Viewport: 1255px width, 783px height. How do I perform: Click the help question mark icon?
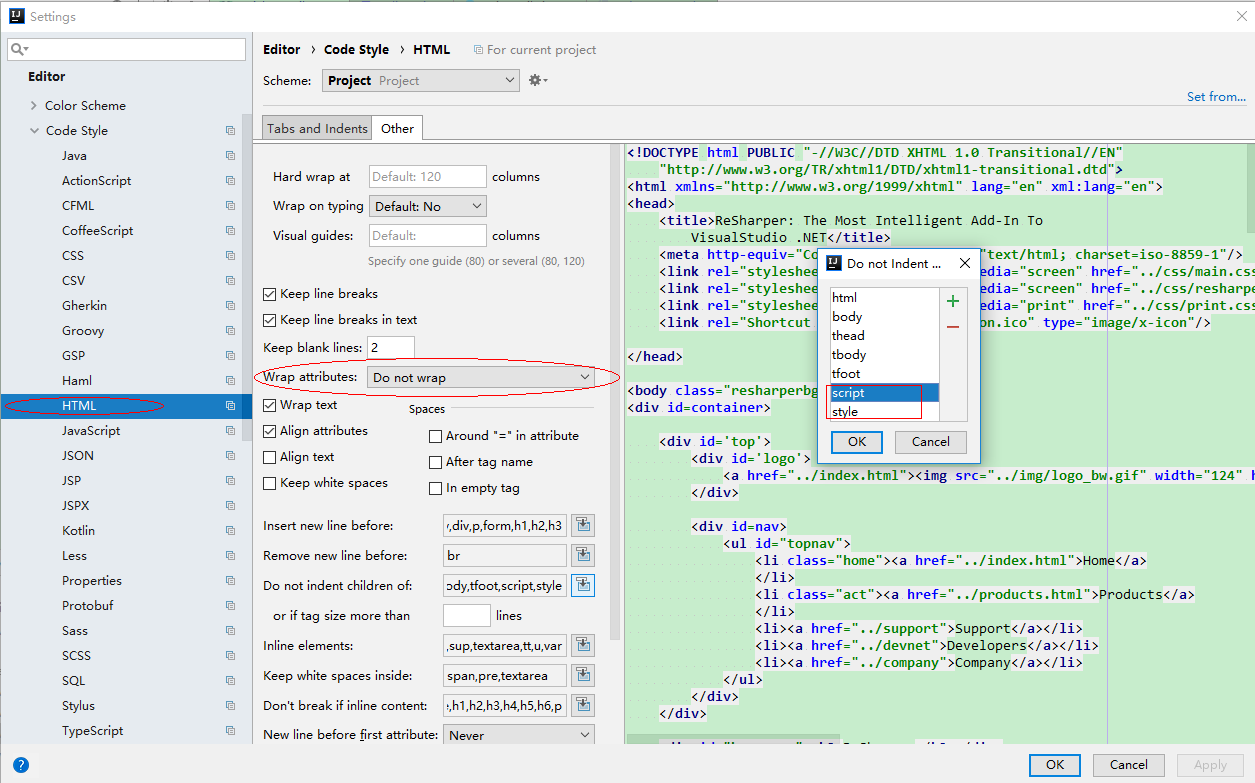(x=21, y=765)
